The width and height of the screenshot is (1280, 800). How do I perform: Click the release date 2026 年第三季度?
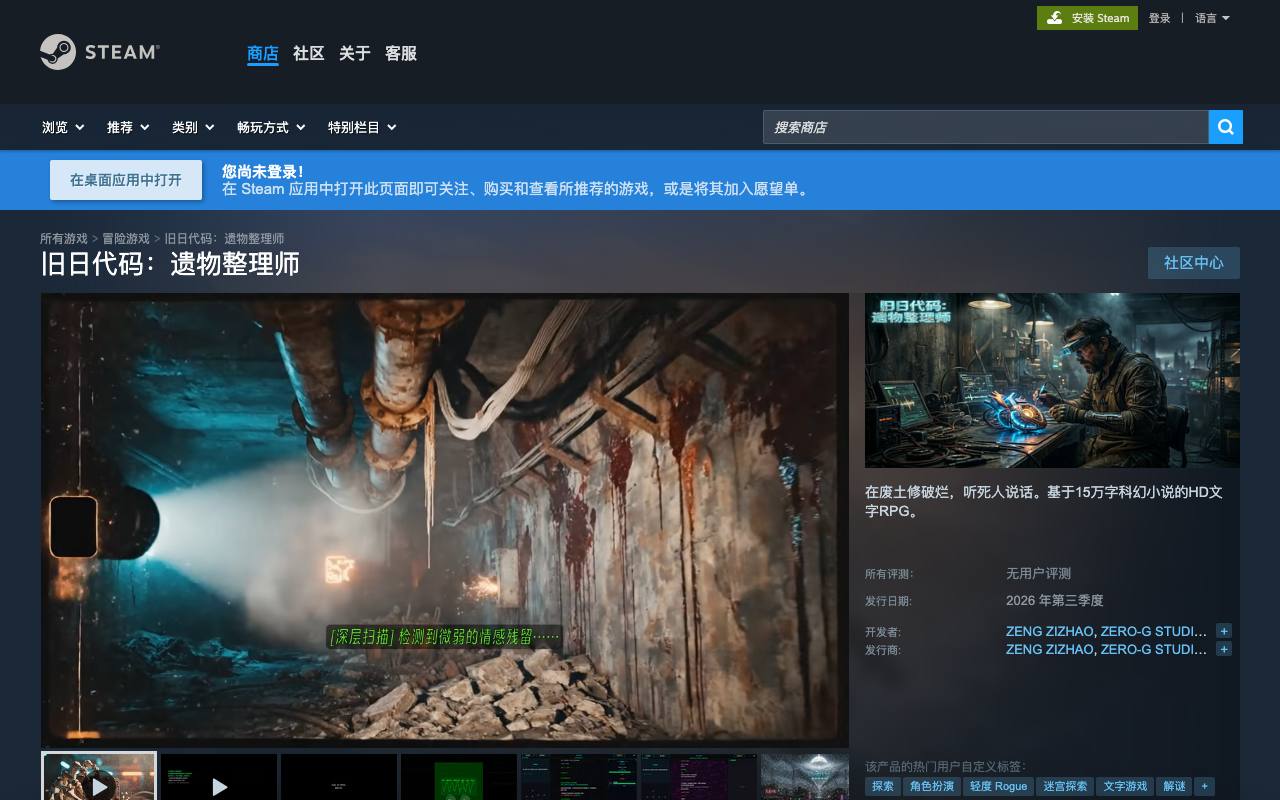pyautogui.click(x=1055, y=600)
